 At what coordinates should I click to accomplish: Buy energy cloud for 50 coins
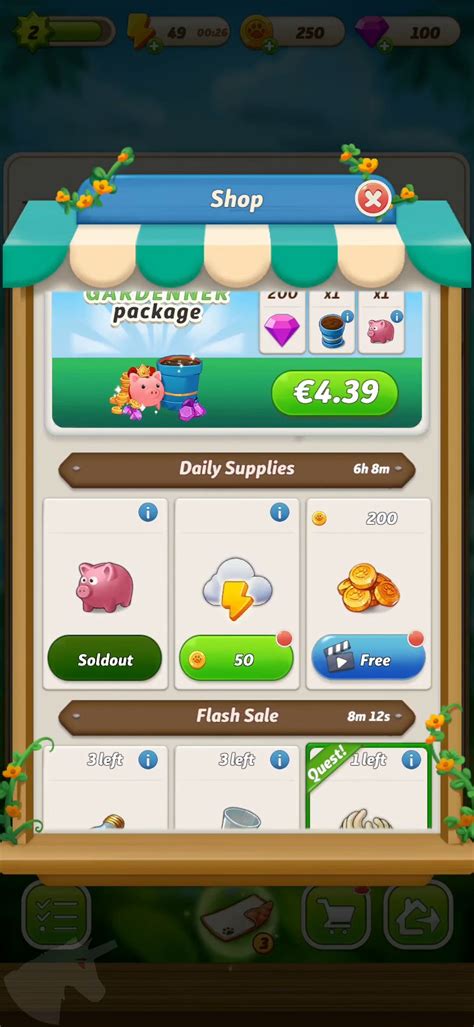click(x=236, y=658)
